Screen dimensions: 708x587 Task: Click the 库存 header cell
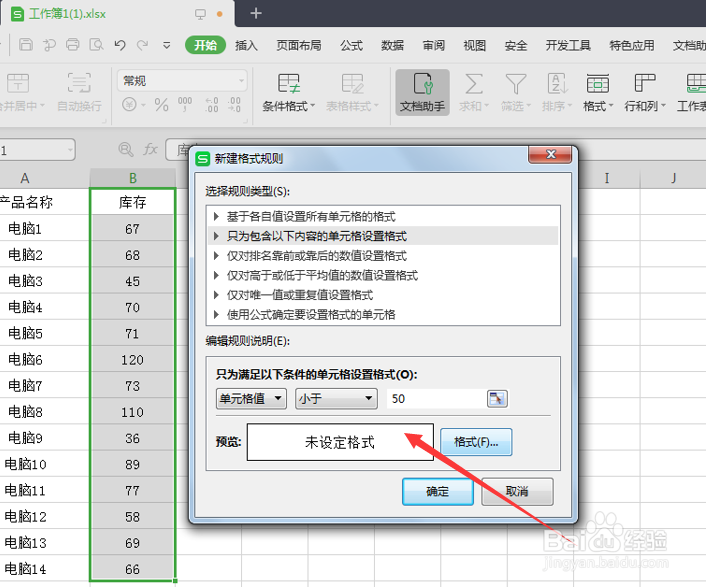tap(133, 202)
